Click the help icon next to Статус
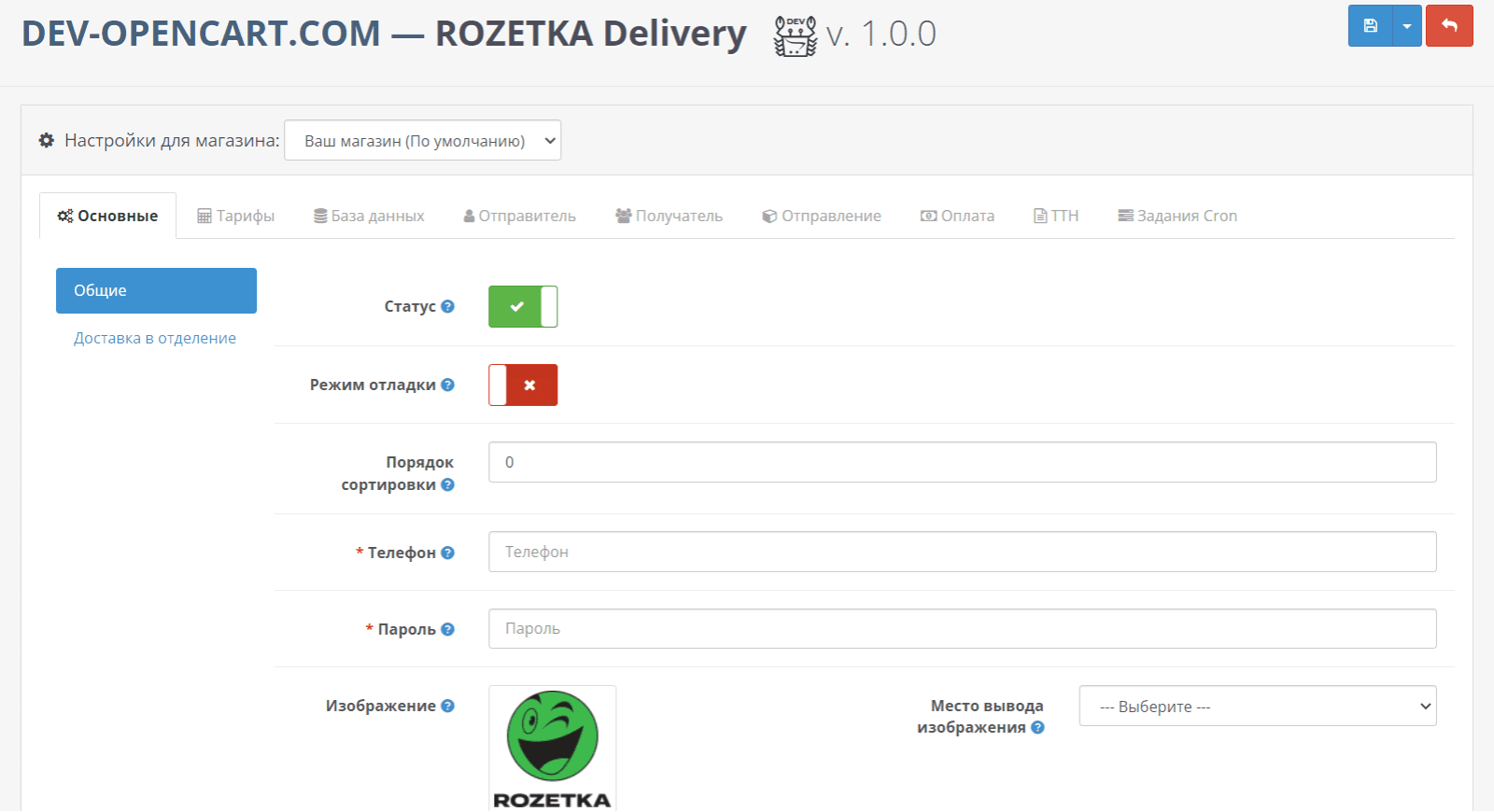Image resolution: width=1494 pixels, height=812 pixels. point(447,306)
